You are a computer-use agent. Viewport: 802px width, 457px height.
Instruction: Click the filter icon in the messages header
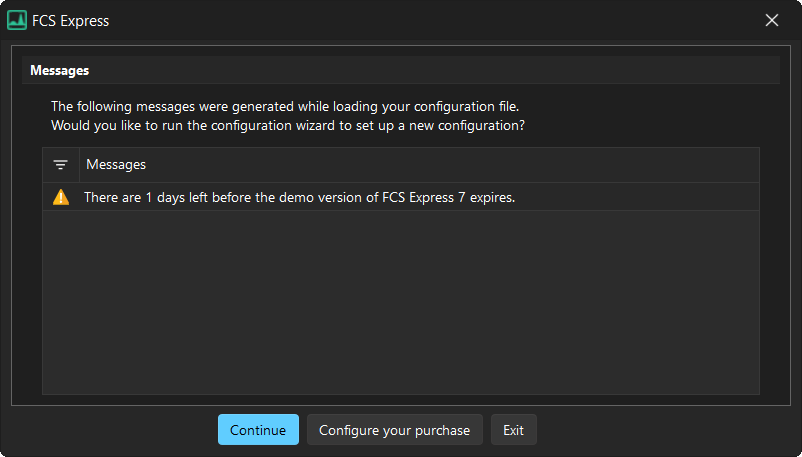[x=61, y=165]
